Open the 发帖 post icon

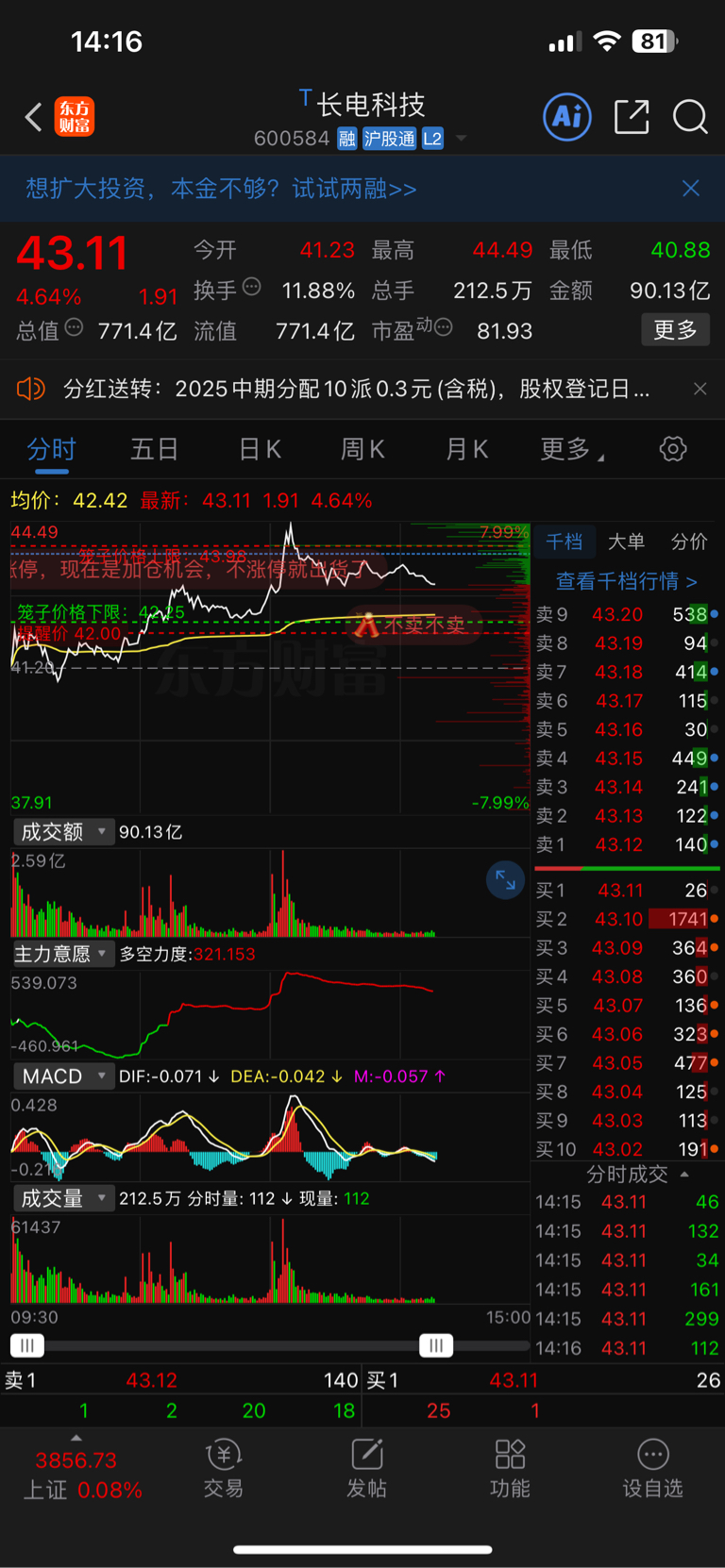pos(366,1469)
